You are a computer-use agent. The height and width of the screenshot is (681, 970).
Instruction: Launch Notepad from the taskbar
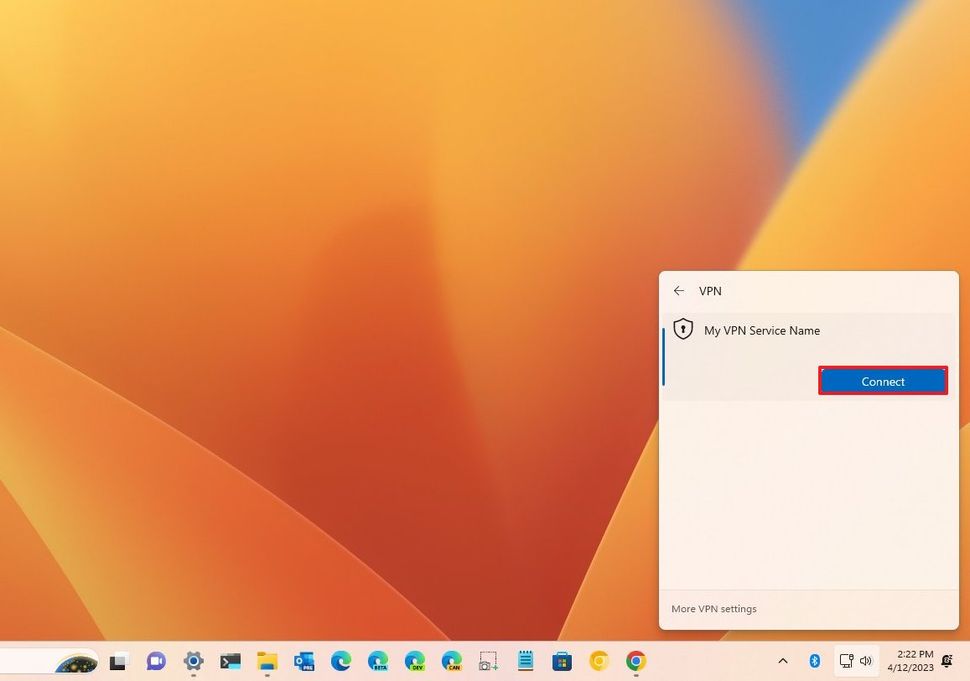click(x=525, y=661)
